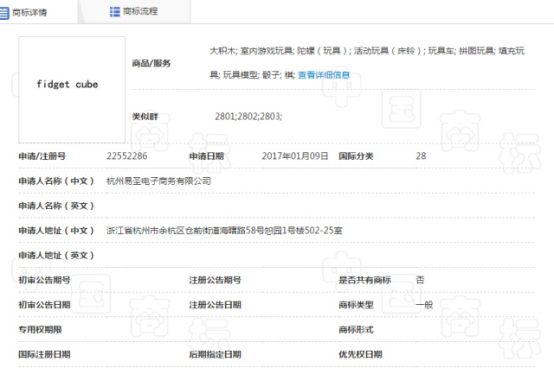Click the 一般 trademark type value
This screenshot has width=554, height=369.
[424, 305]
